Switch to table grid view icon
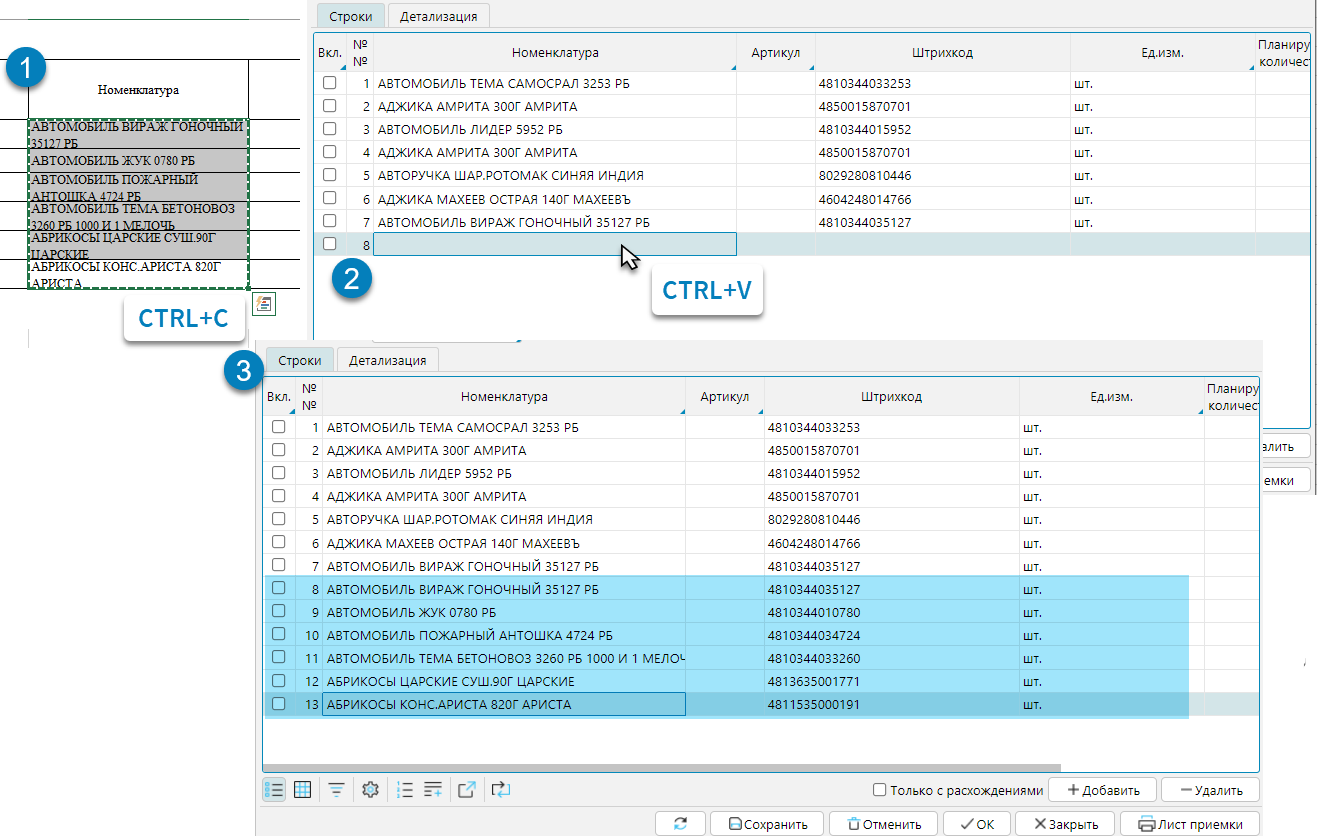1327x838 pixels. 302,790
